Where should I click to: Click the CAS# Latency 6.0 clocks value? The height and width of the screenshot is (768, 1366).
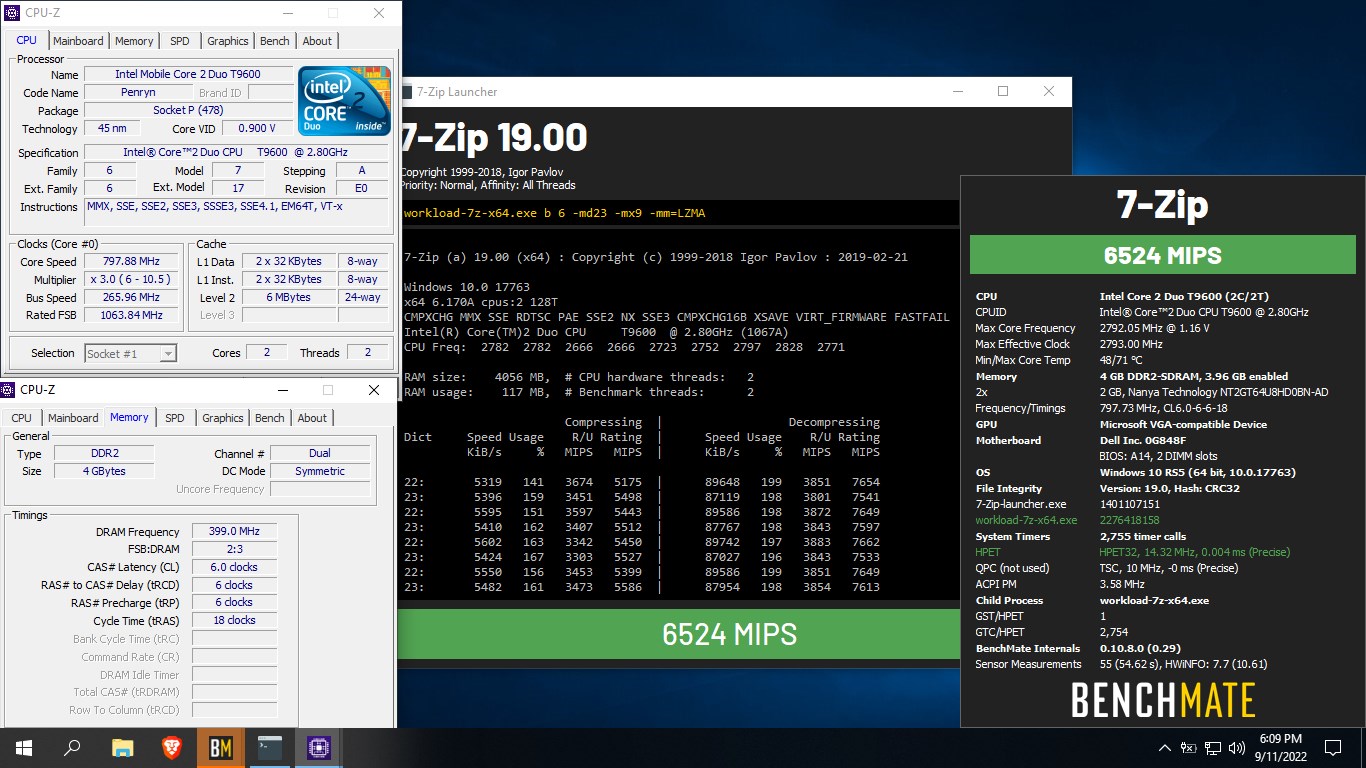coord(234,567)
